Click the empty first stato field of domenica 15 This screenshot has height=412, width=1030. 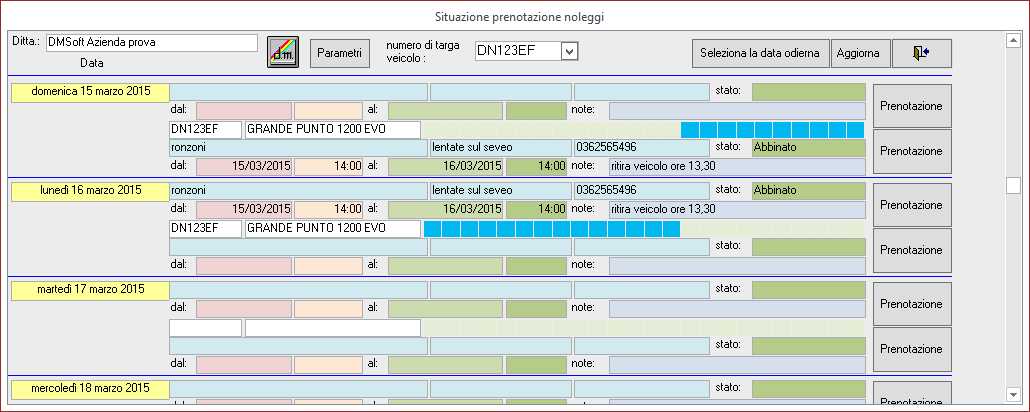coord(809,92)
